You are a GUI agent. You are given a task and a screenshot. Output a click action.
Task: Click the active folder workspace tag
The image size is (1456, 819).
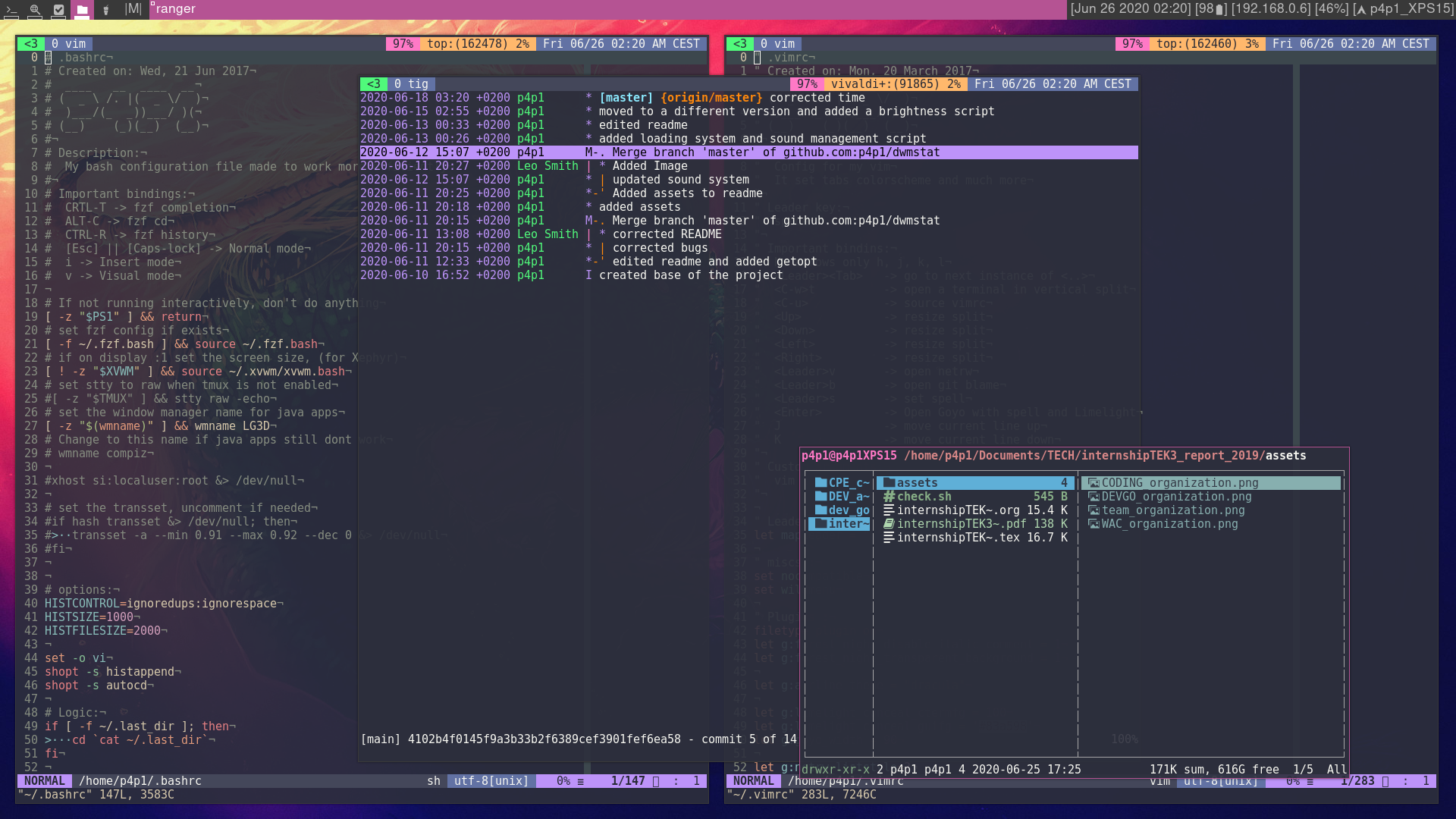click(x=82, y=10)
